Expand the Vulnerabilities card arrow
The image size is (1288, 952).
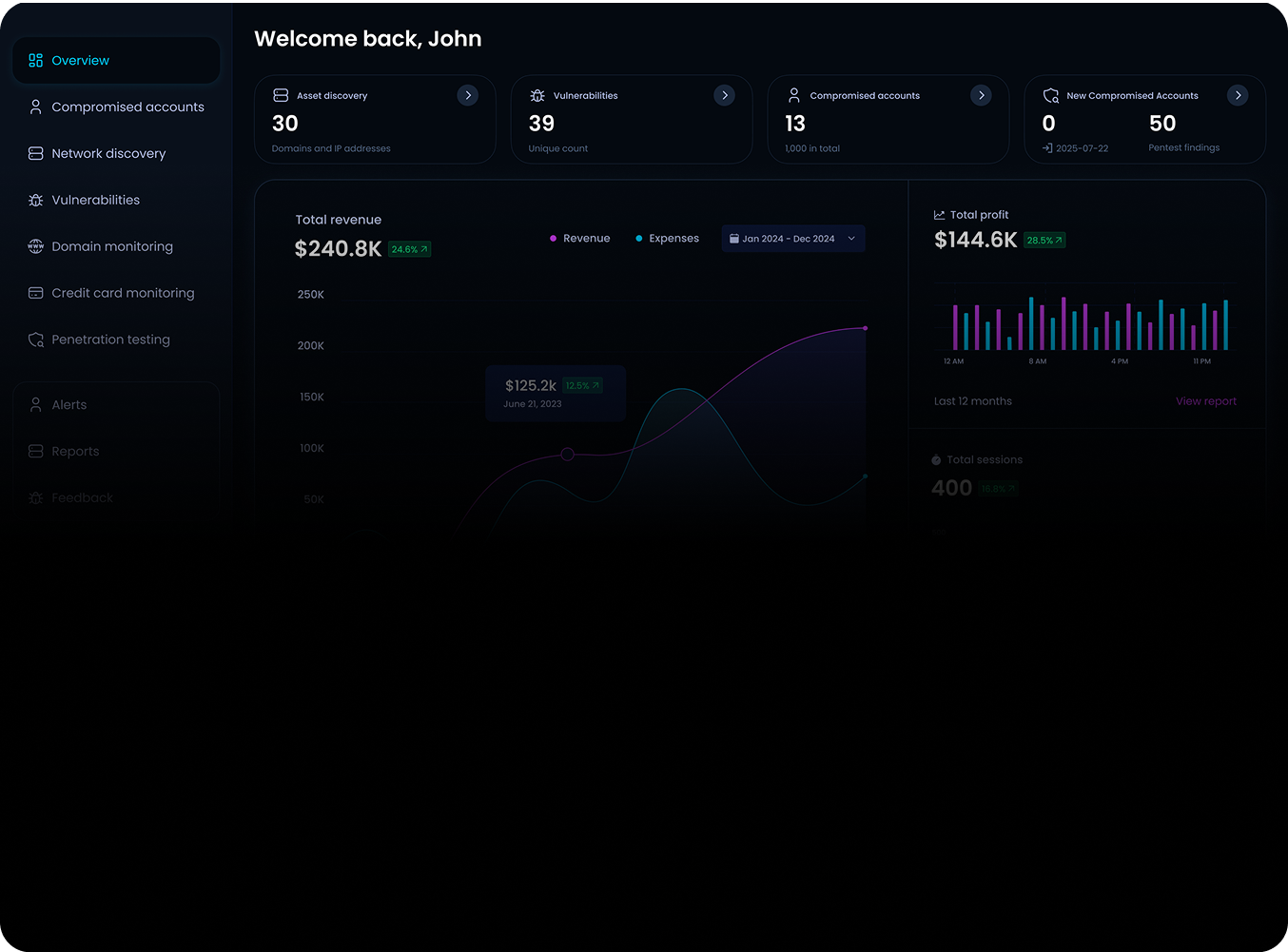click(x=725, y=95)
